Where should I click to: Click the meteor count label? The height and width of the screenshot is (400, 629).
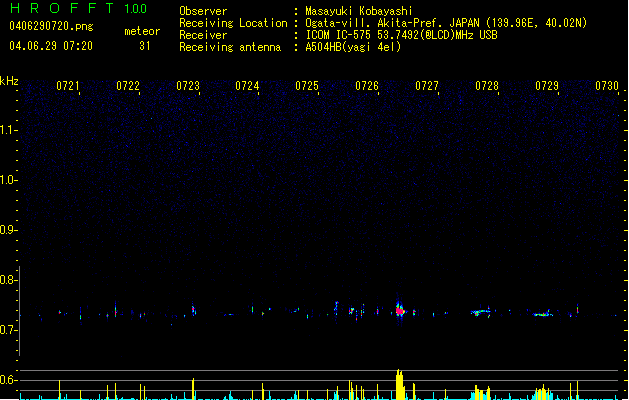(x=142, y=31)
